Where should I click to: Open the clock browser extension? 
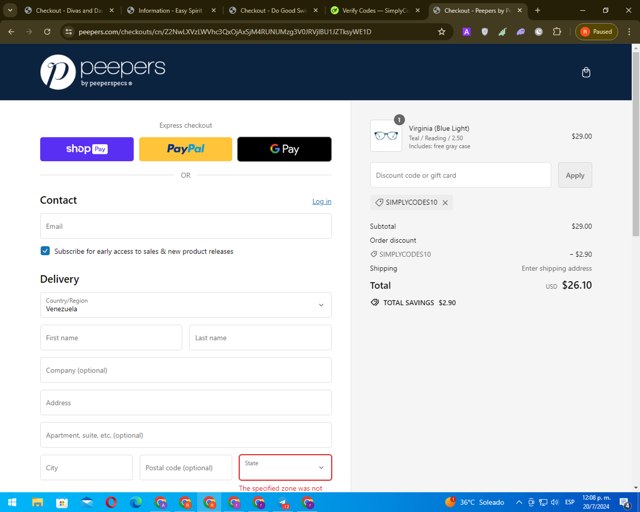pyautogui.click(x=538, y=32)
